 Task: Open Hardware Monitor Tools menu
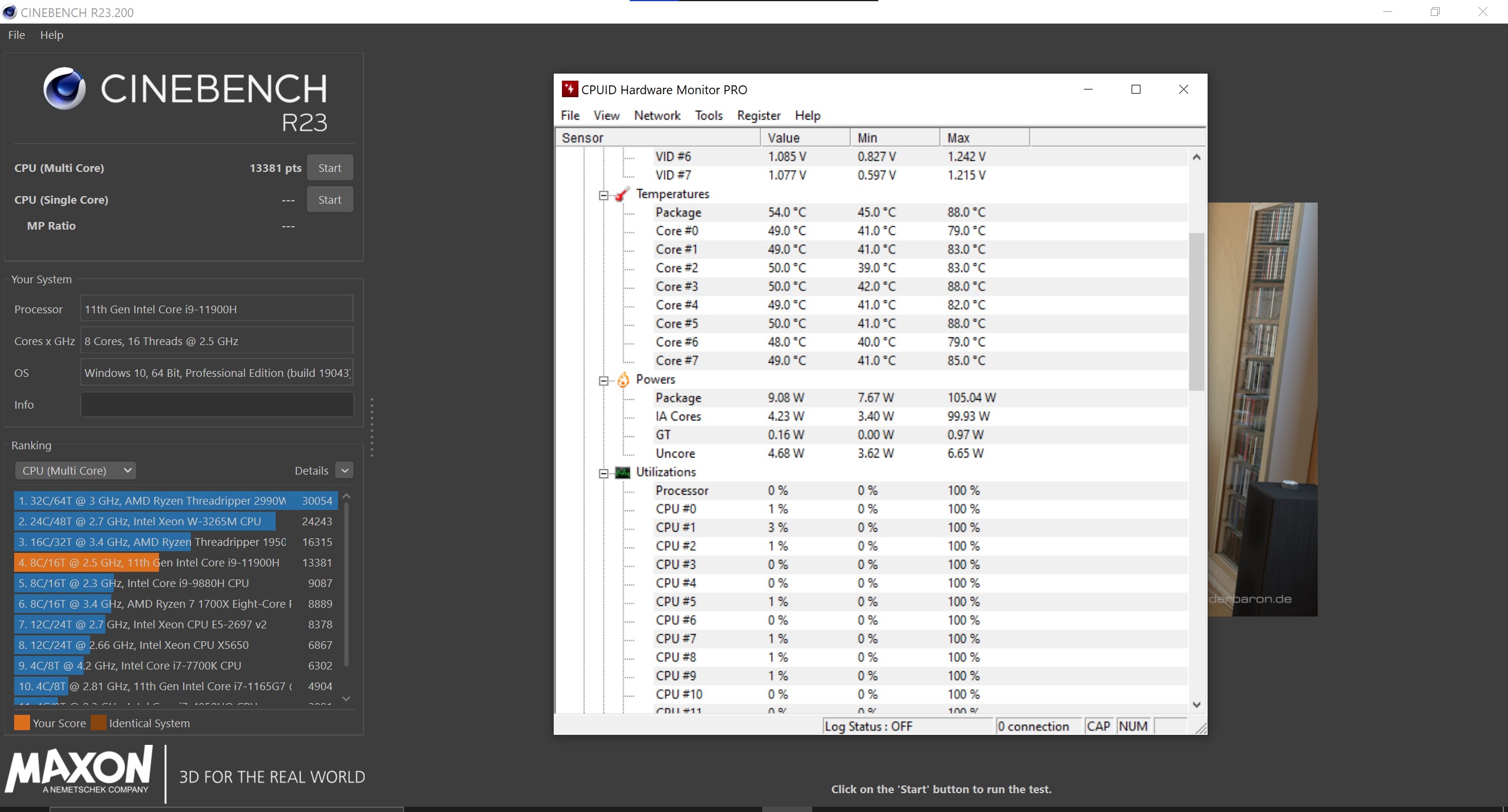point(709,115)
